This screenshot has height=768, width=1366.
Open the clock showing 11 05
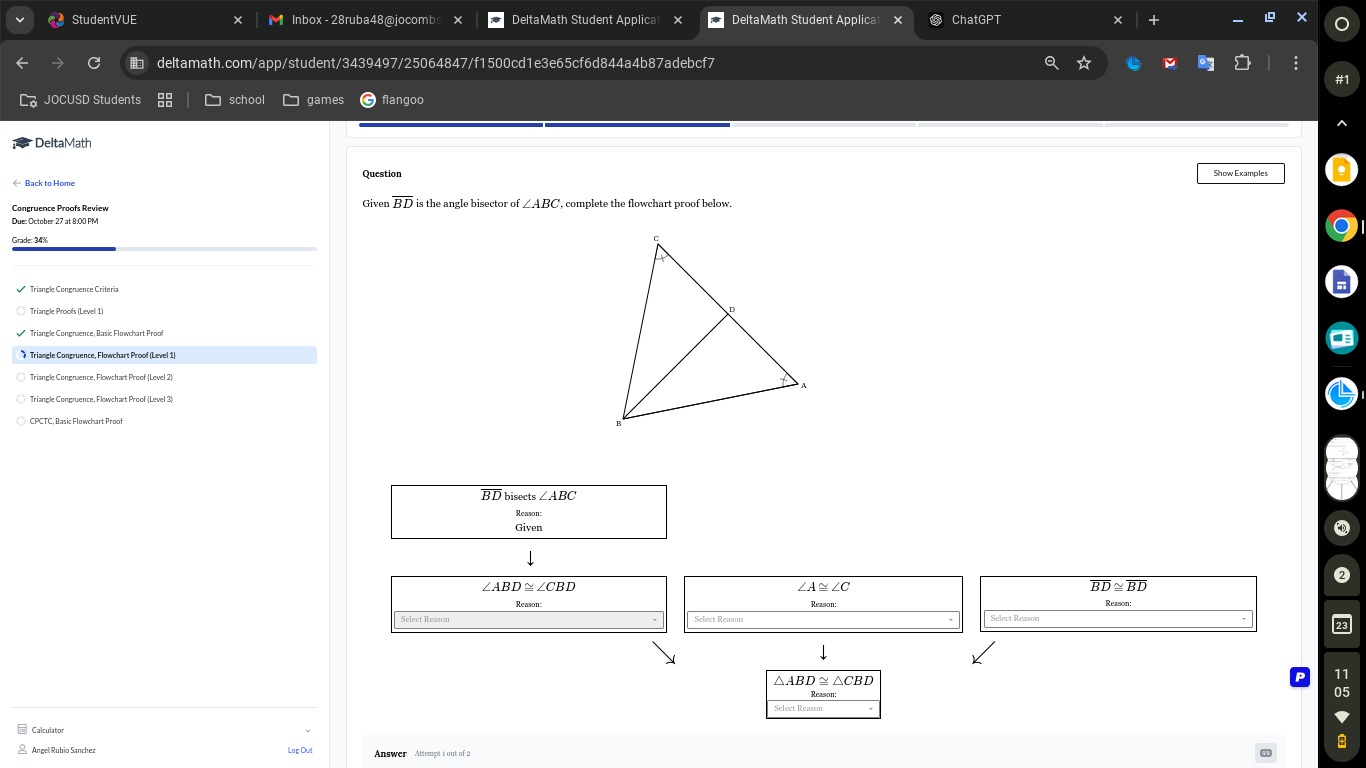1342,683
